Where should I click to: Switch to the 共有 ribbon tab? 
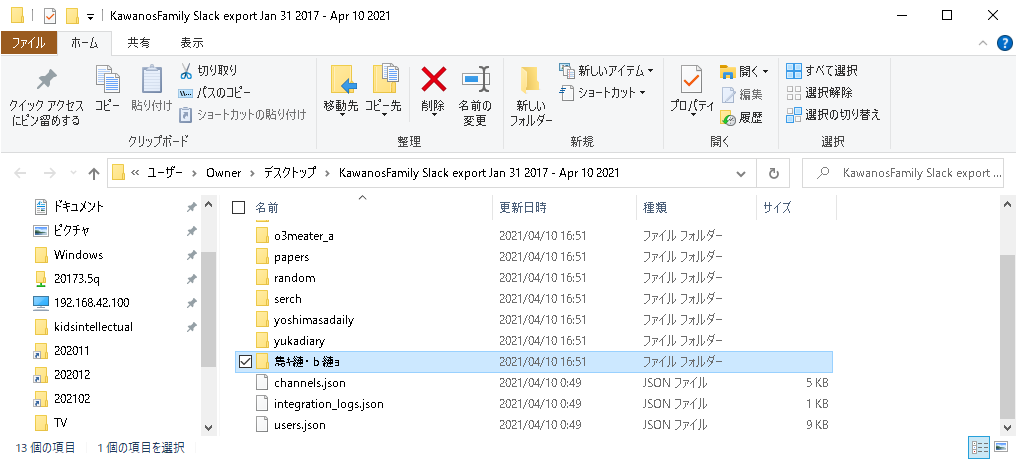coord(138,43)
